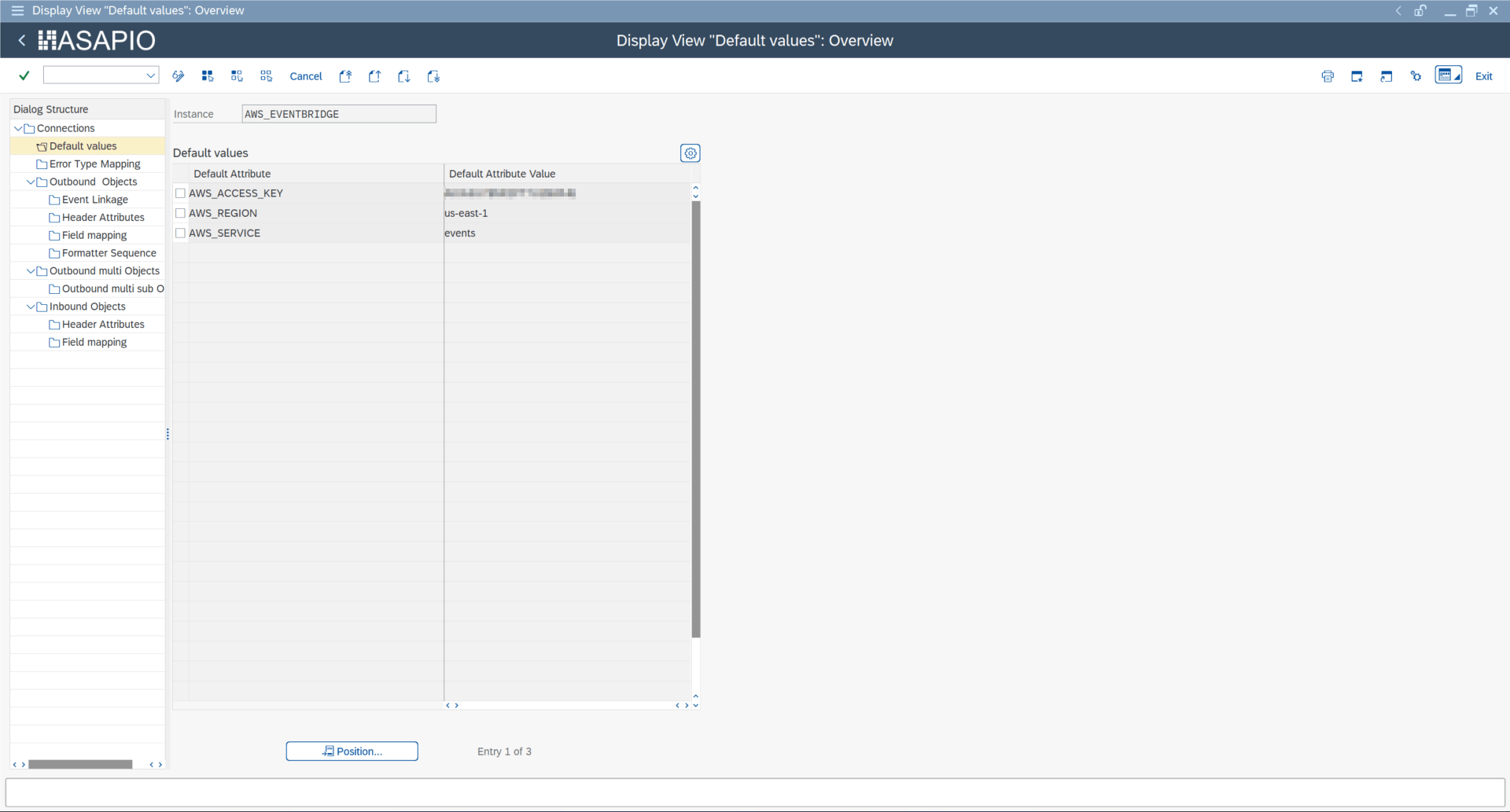Click the Deselect All icon
This screenshot has width=1510, height=812.
point(267,76)
